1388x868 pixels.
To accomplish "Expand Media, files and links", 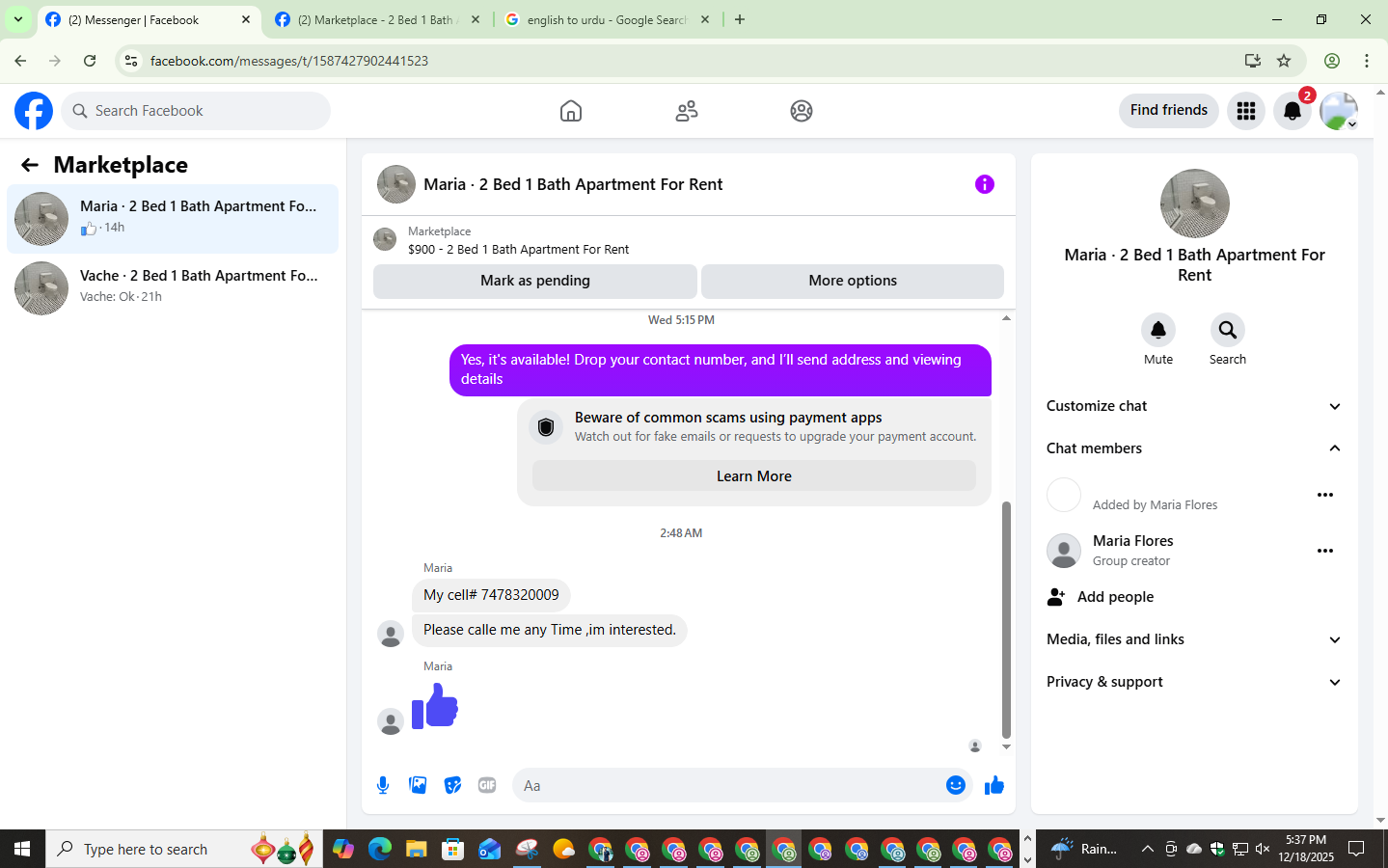I will click(x=1194, y=639).
